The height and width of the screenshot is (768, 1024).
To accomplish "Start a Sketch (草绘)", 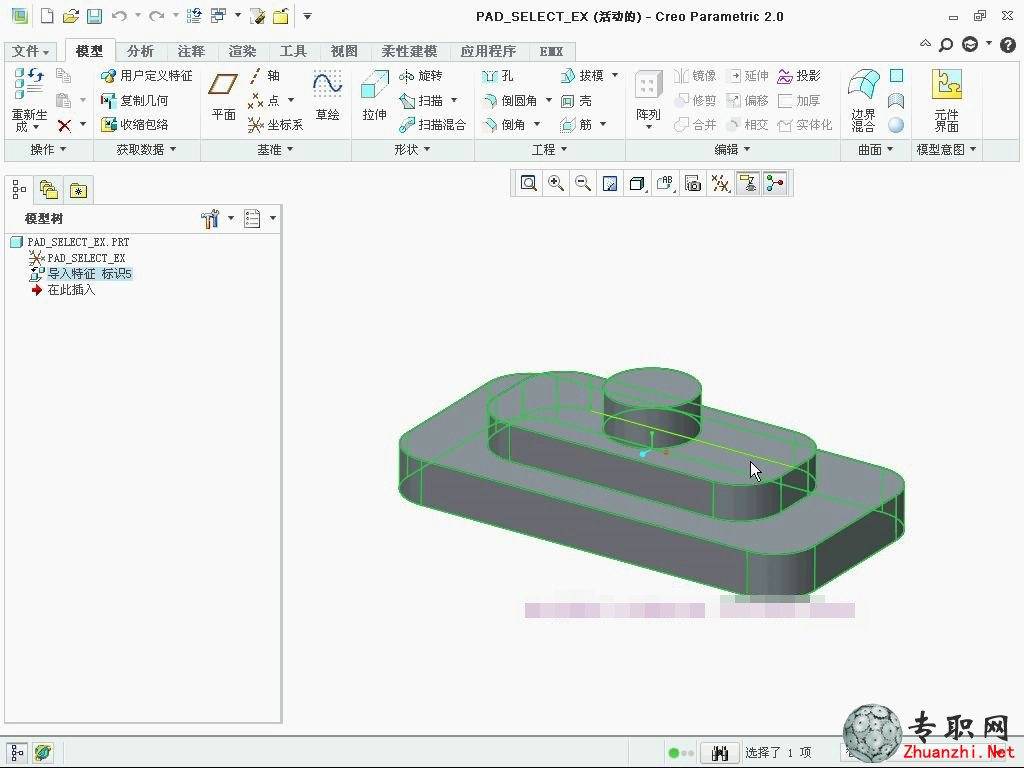I will point(327,95).
